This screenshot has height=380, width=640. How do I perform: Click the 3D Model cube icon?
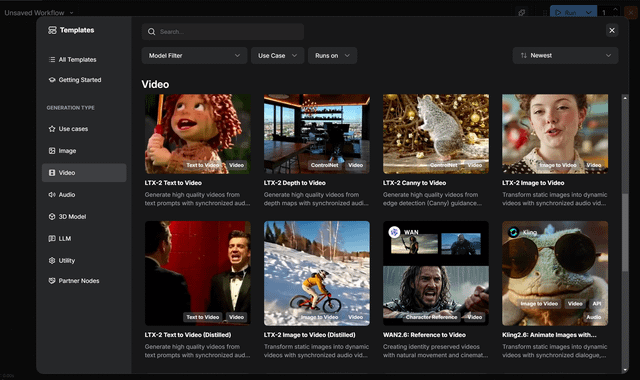(x=52, y=217)
